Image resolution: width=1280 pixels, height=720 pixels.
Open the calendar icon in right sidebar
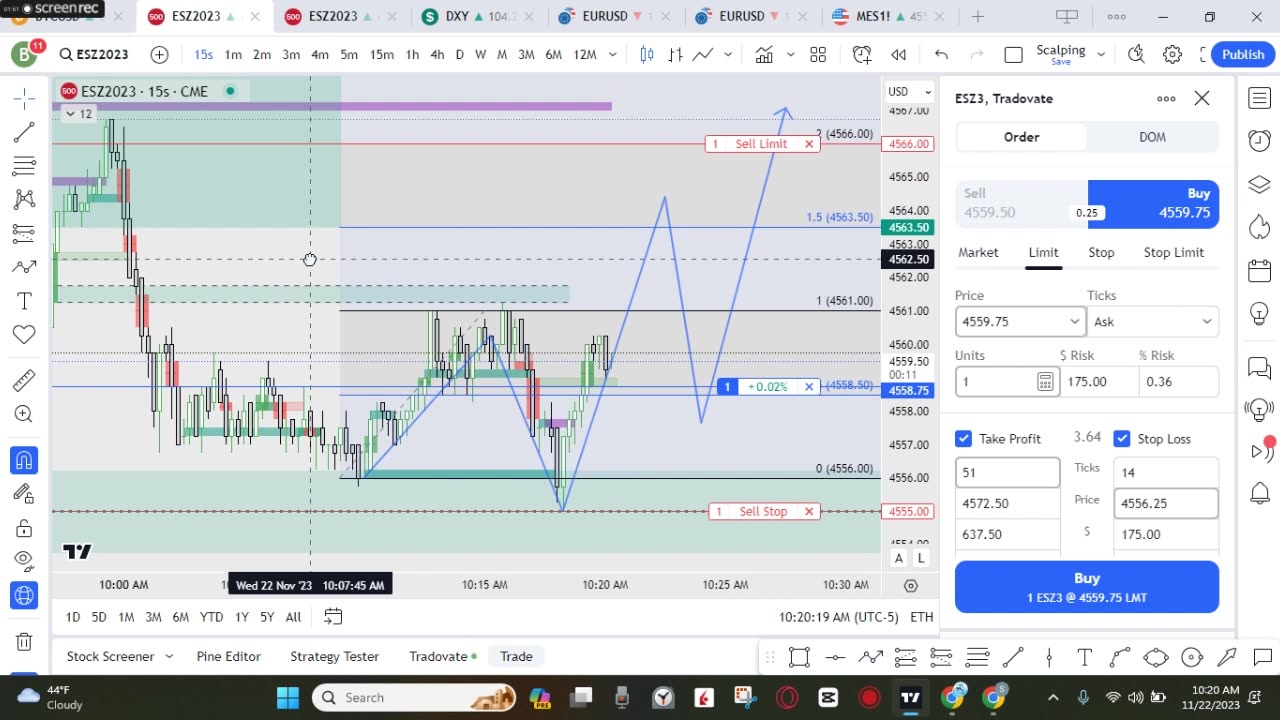click(x=1259, y=270)
